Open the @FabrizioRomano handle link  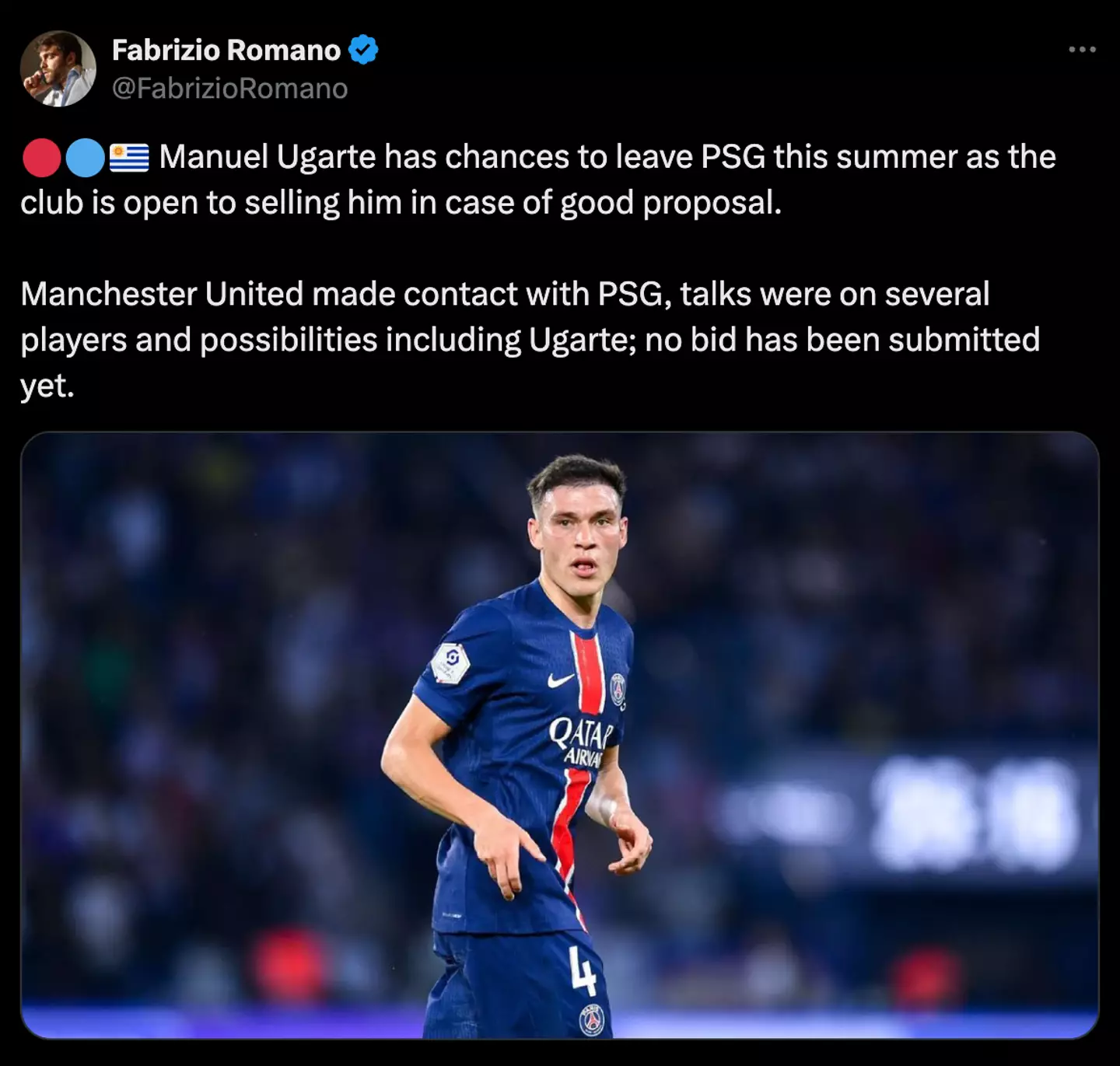pos(230,89)
